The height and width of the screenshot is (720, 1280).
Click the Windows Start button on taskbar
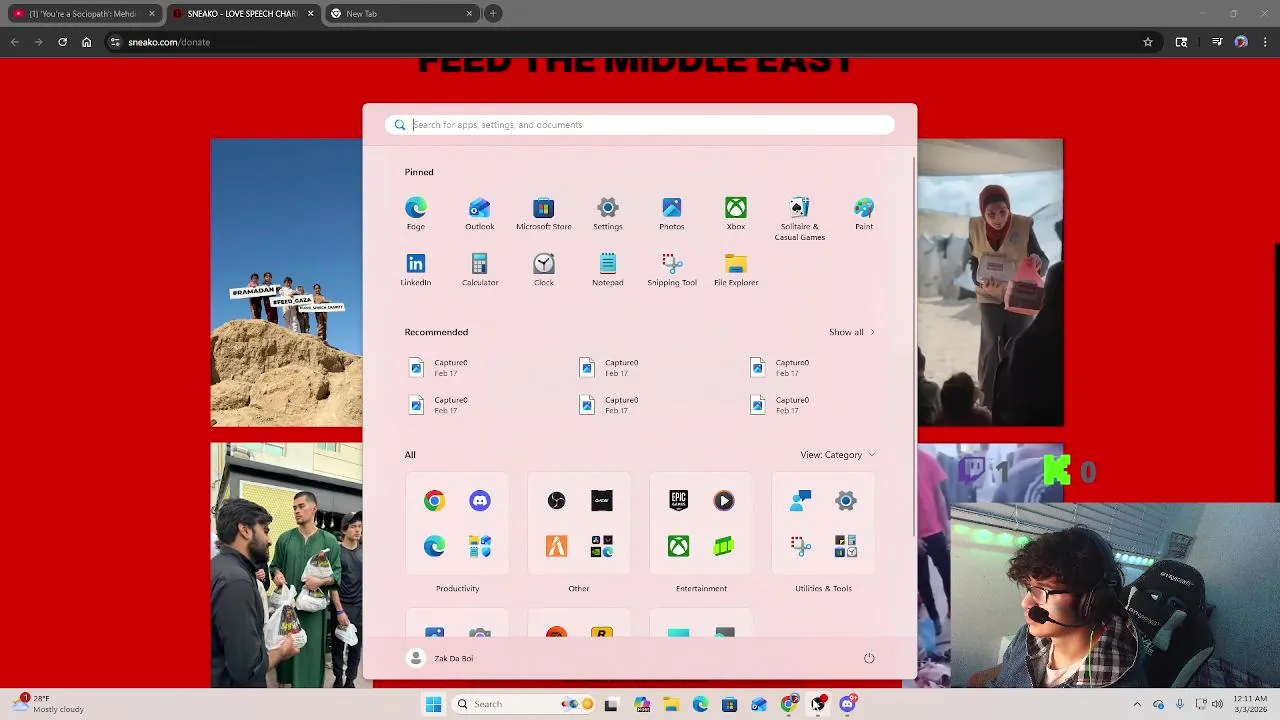pyautogui.click(x=433, y=704)
